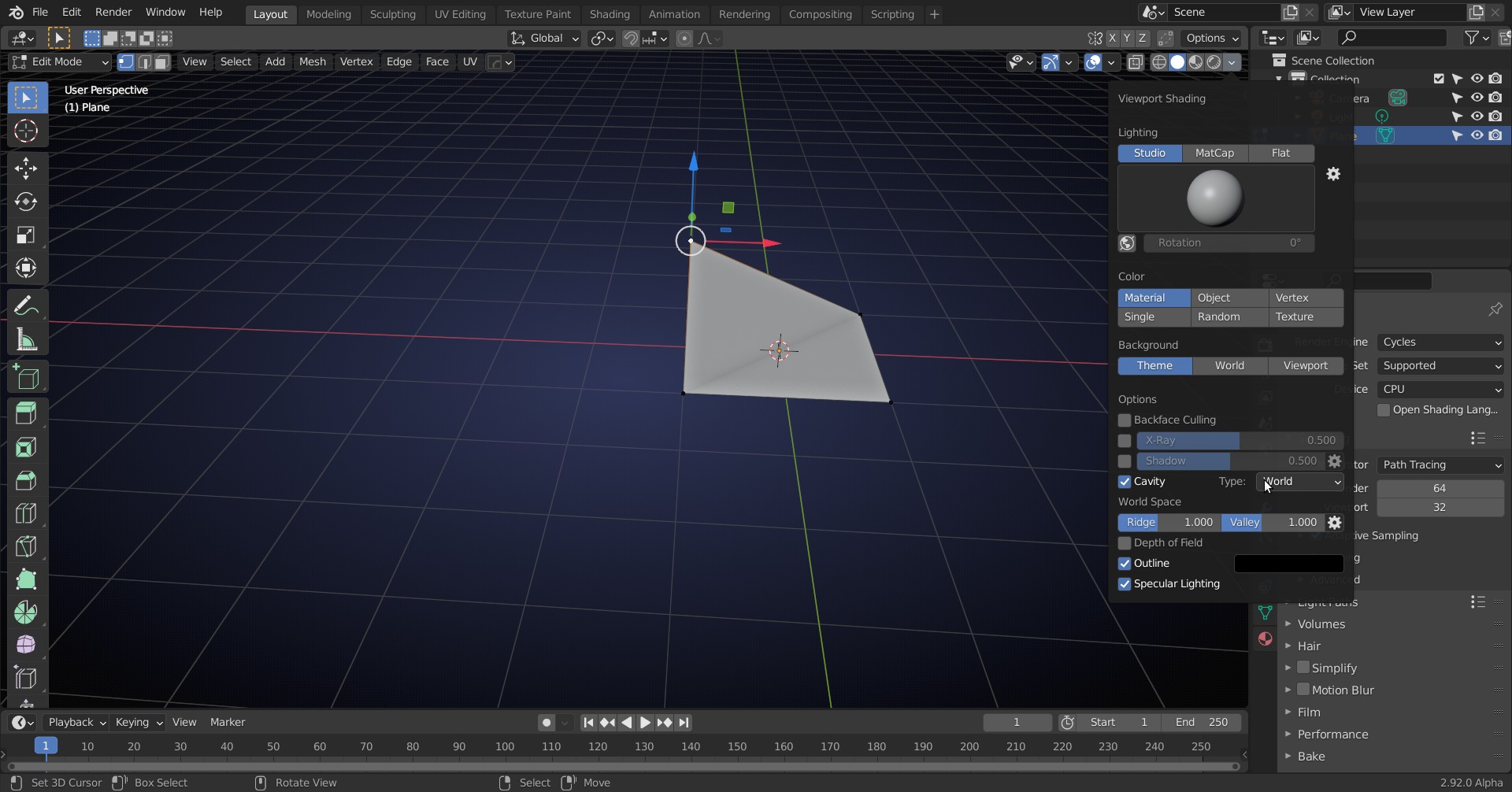This screenshot has width=1512, height=792.
Task: Switch to rendered viewport shading
Action: click(x=1214, y=62)
